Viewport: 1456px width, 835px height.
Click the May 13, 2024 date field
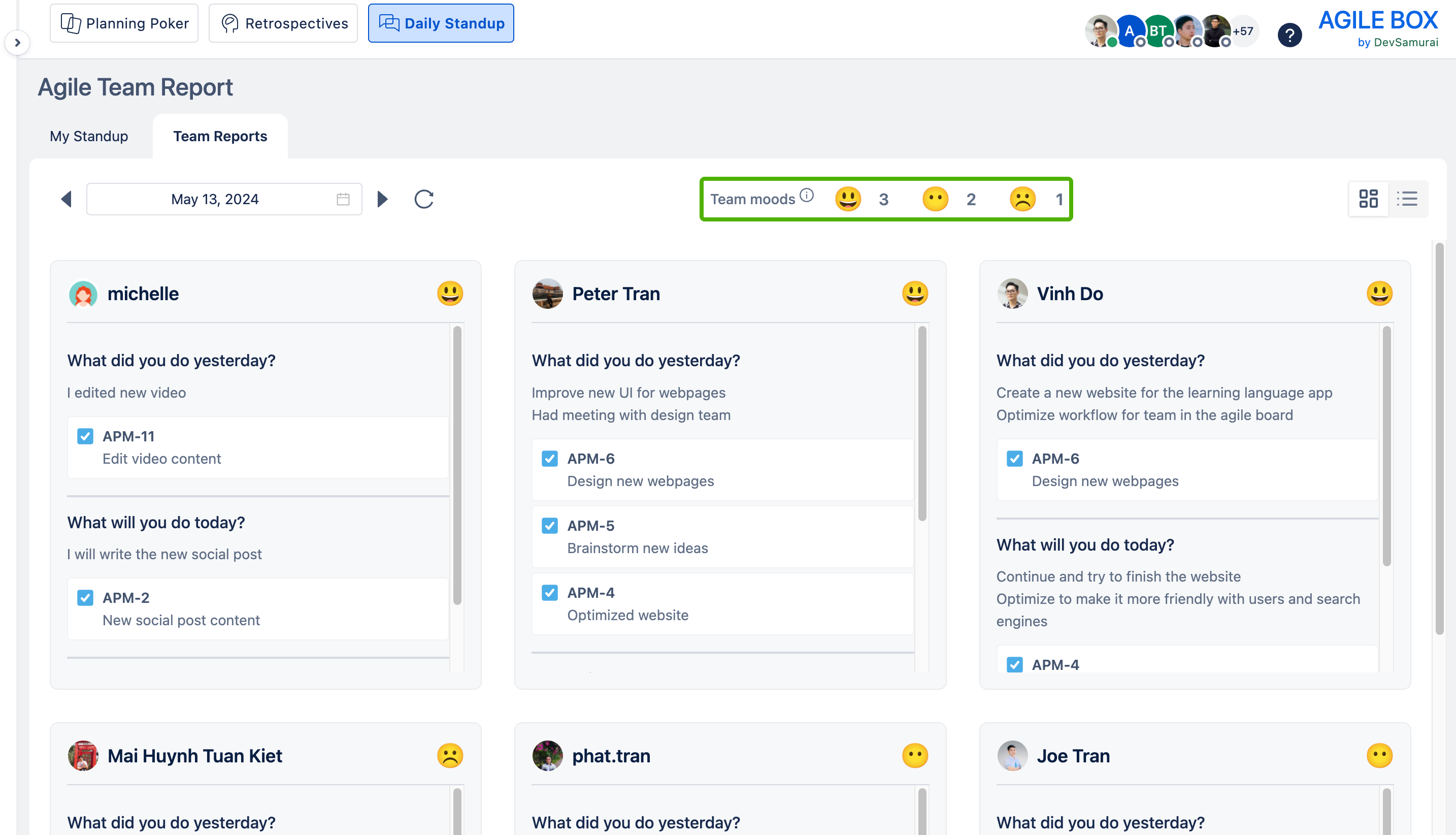point(224,199)
